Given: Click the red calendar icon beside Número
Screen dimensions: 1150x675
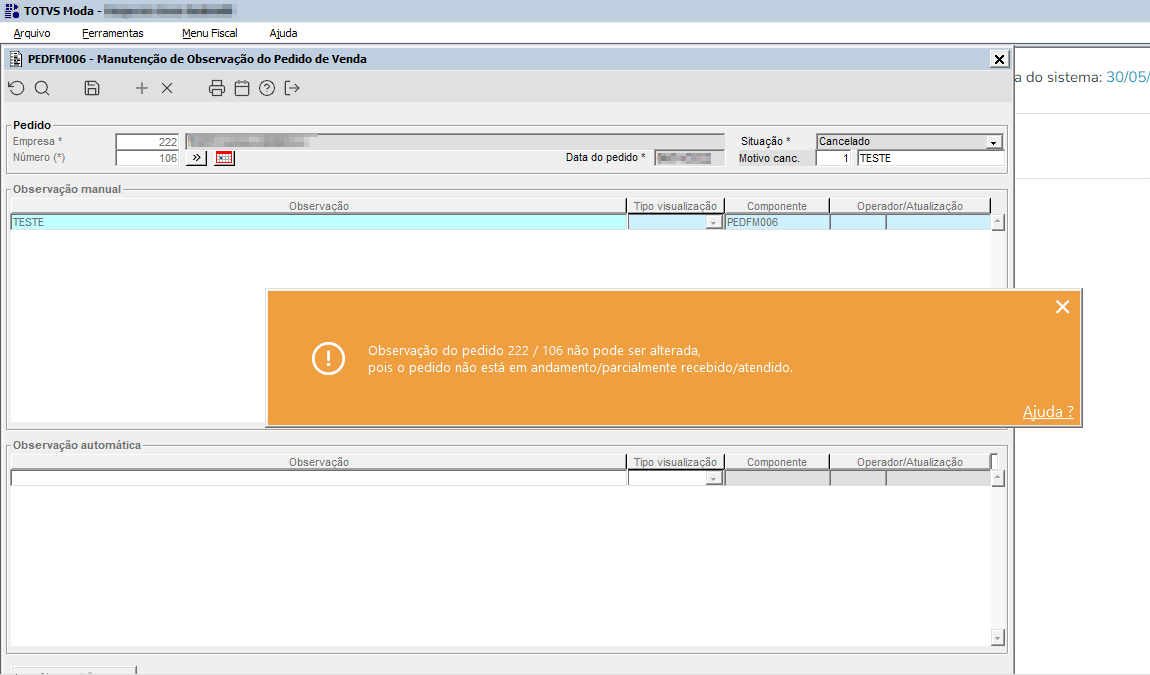Looking at the screenshot, I should point(224,158).
